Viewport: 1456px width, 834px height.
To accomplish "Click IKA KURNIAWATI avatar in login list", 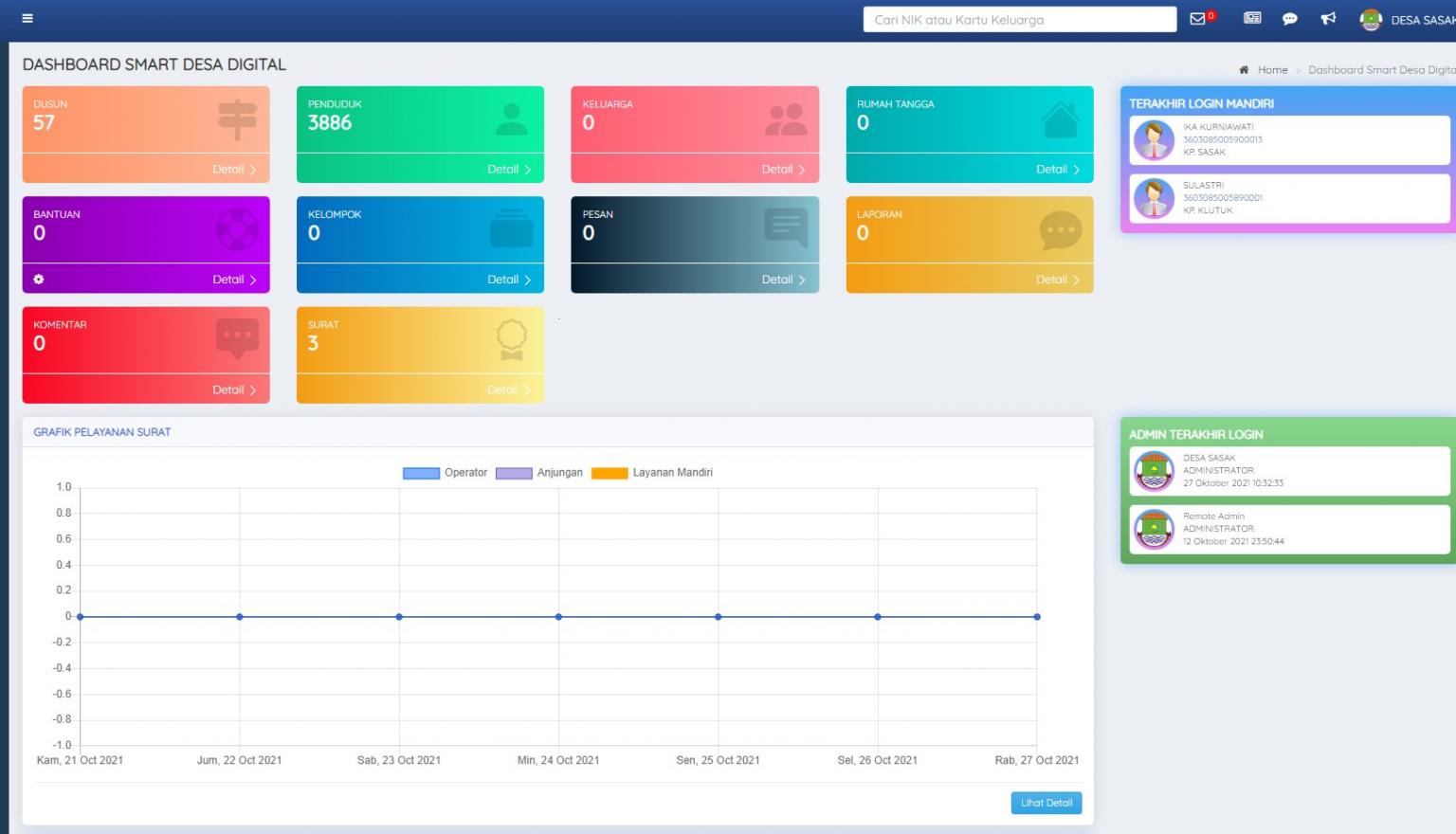I will 1154,140.
